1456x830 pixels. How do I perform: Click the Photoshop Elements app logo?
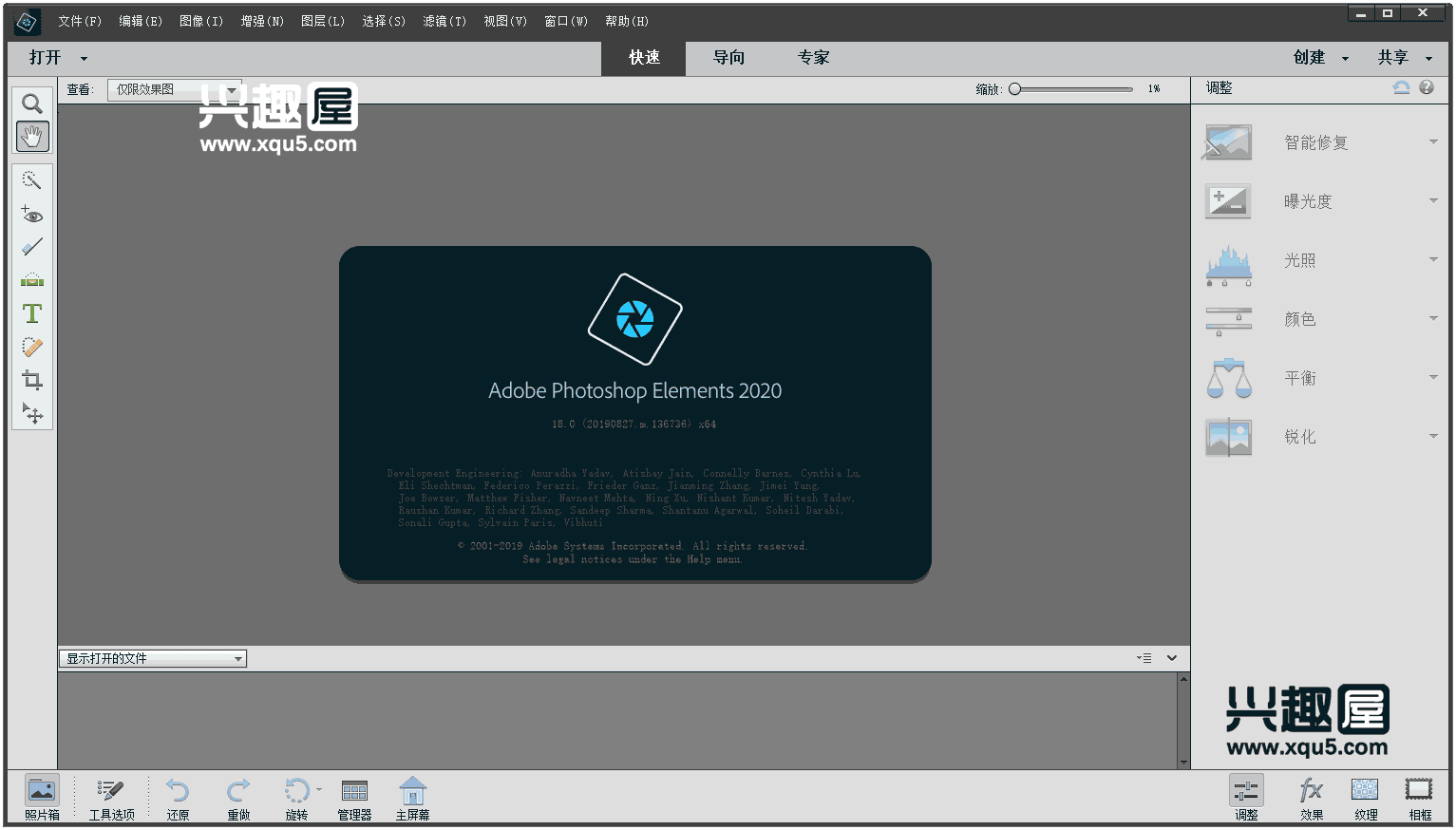[x=28, y=22]
